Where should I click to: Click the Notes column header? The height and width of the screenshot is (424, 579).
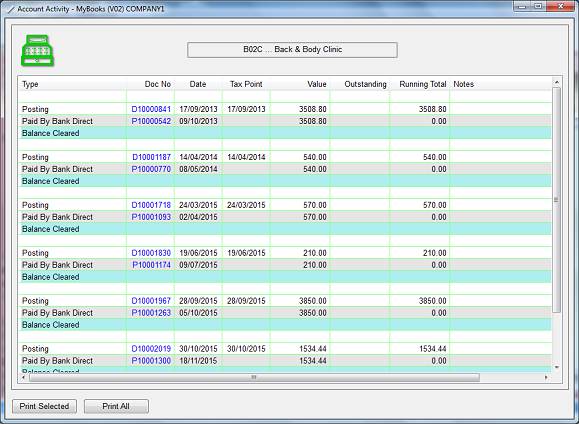click(x=500, y=84)
